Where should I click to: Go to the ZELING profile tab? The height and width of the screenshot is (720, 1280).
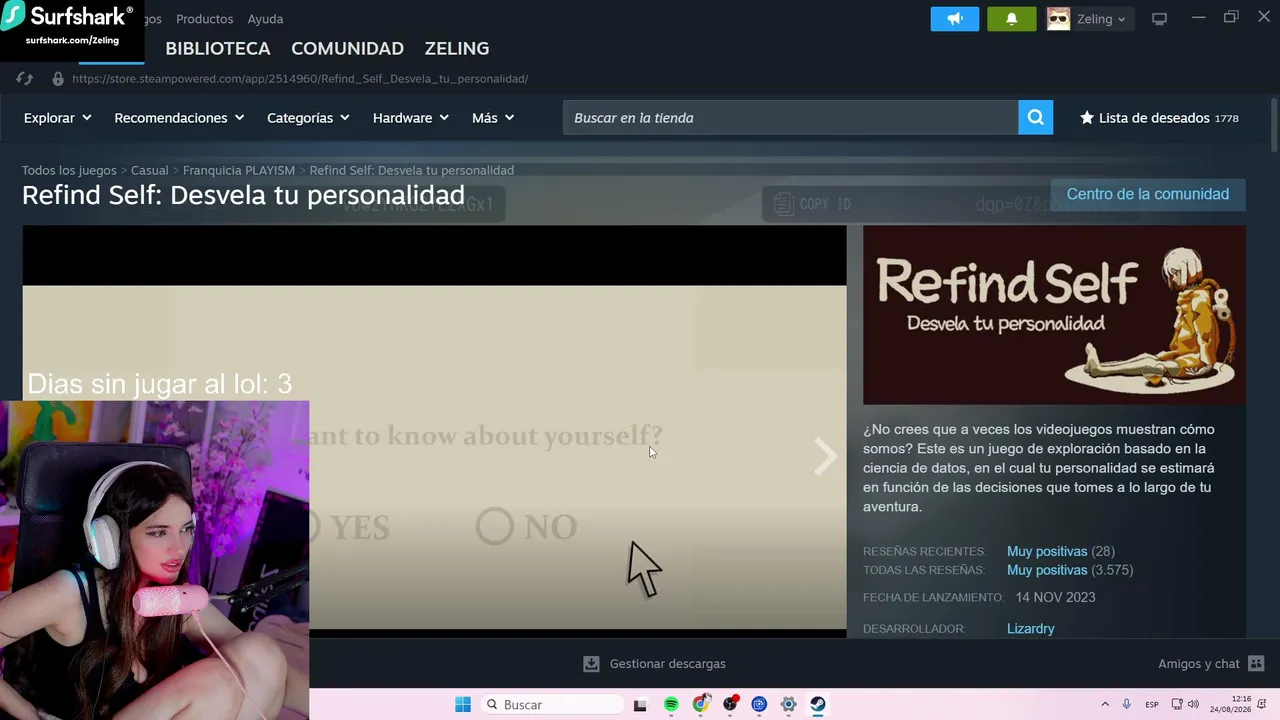(x=457, y=48)
